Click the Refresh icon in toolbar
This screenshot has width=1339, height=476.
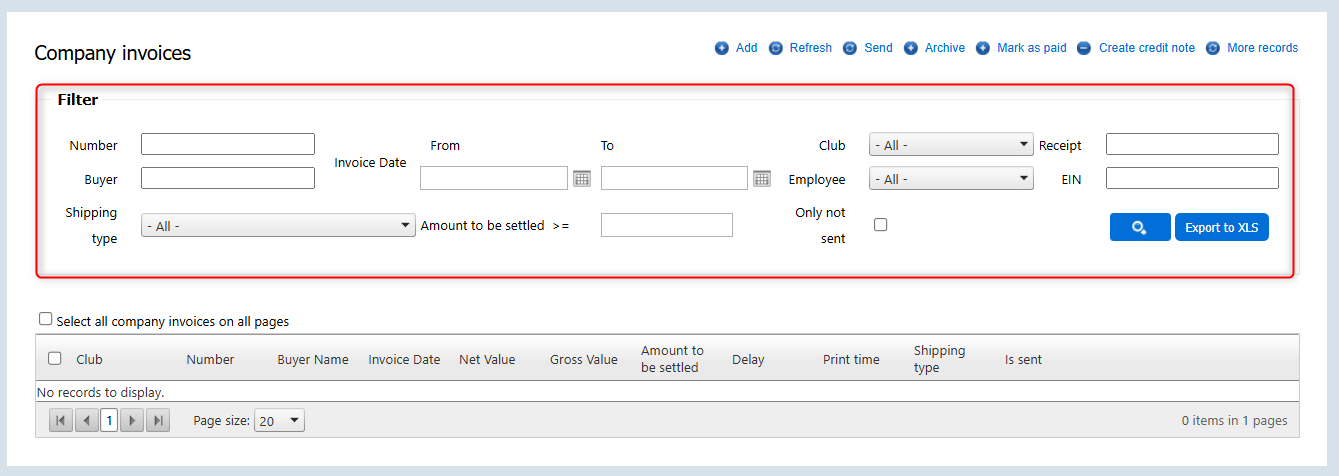(776, 48)
